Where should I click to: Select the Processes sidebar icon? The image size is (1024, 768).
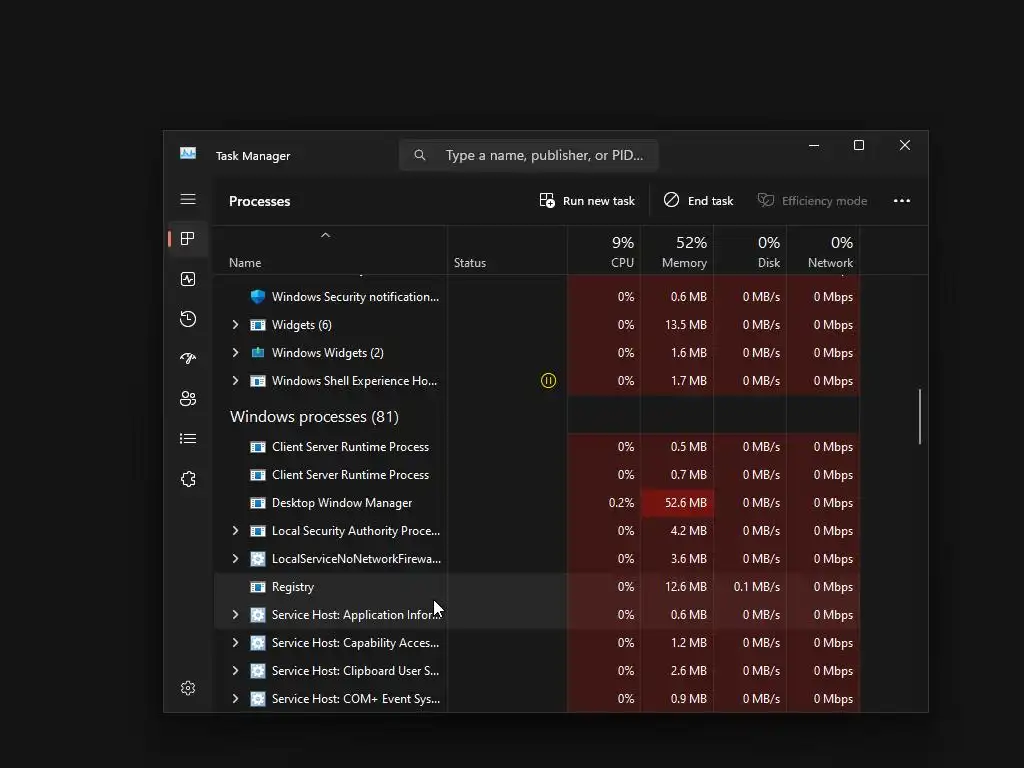tap(188, 239)
